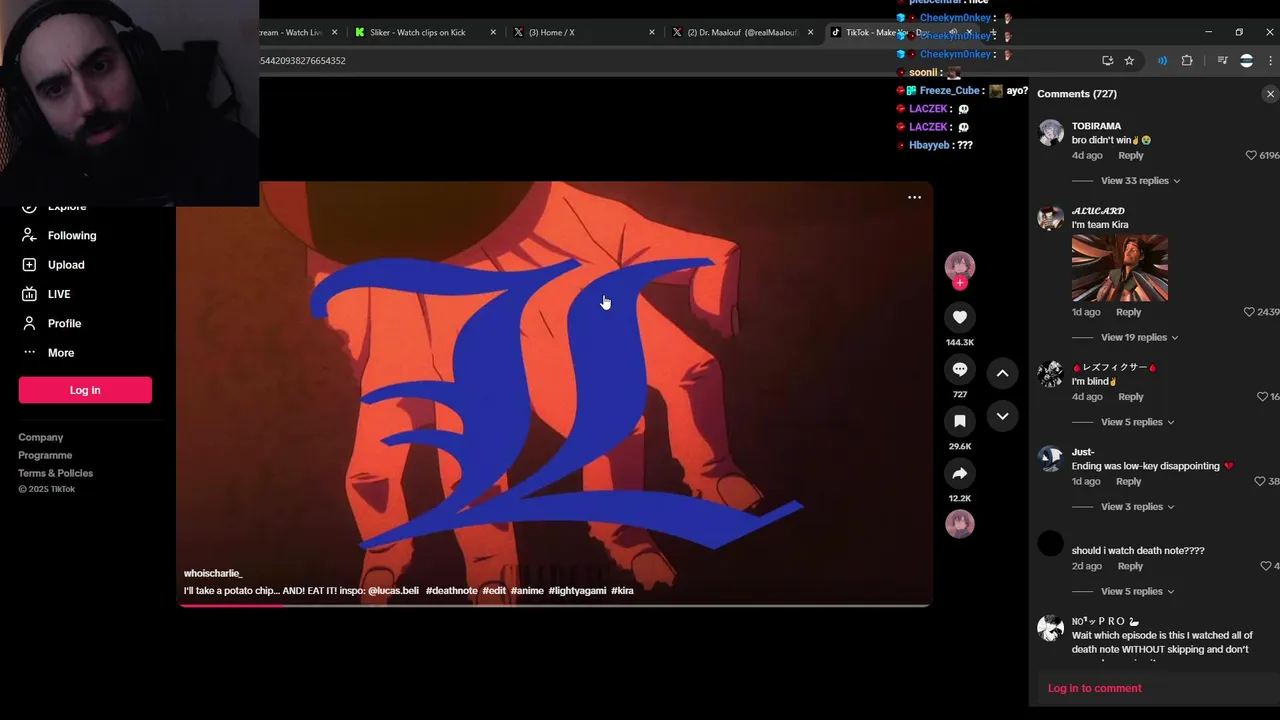The image size is (1280, 720).
Task: Expand View 5 replies under 'I'm blind'
Action: pos(1137,422)
